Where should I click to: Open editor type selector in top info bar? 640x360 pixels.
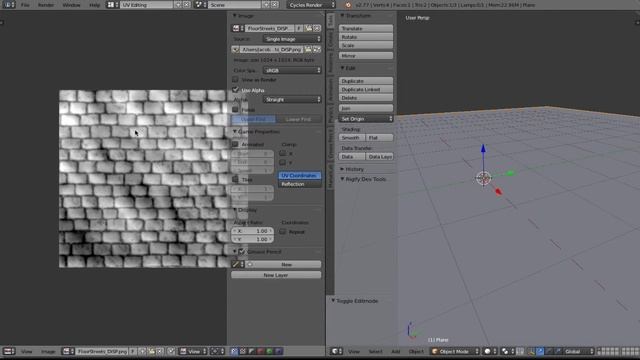(9, 5)
